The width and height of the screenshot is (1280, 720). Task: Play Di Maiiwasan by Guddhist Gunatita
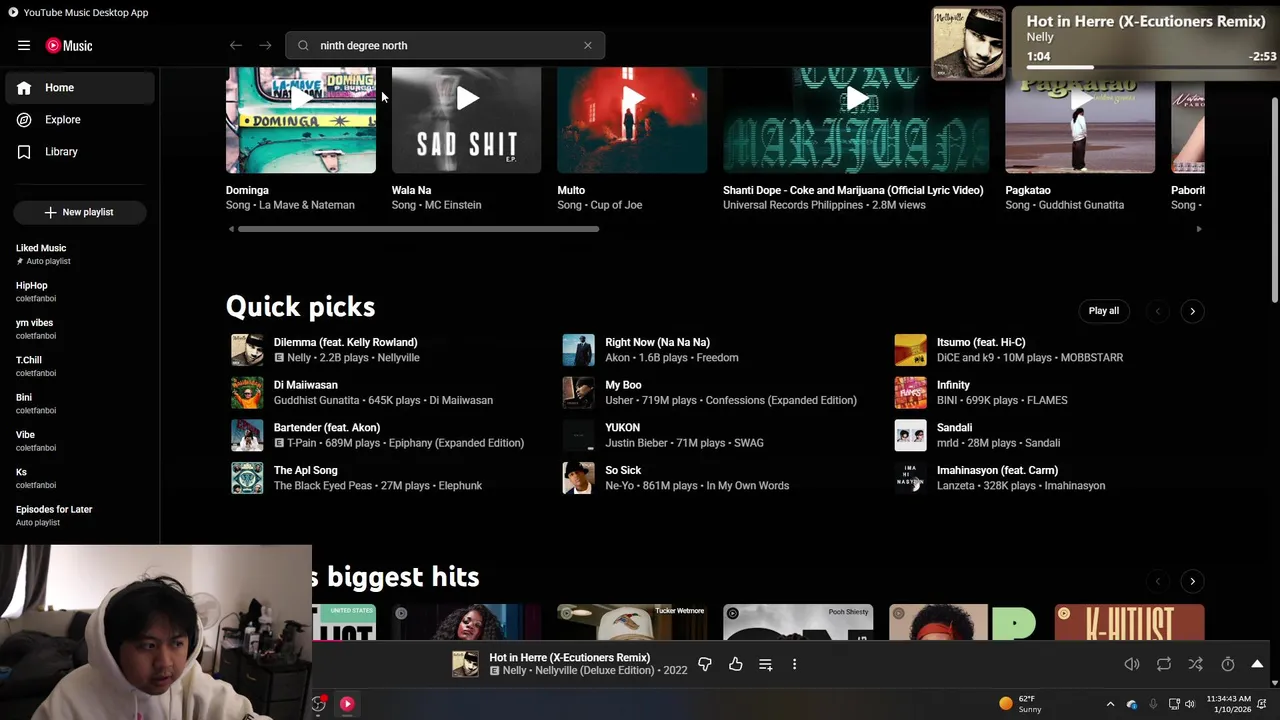click(306, 385)
